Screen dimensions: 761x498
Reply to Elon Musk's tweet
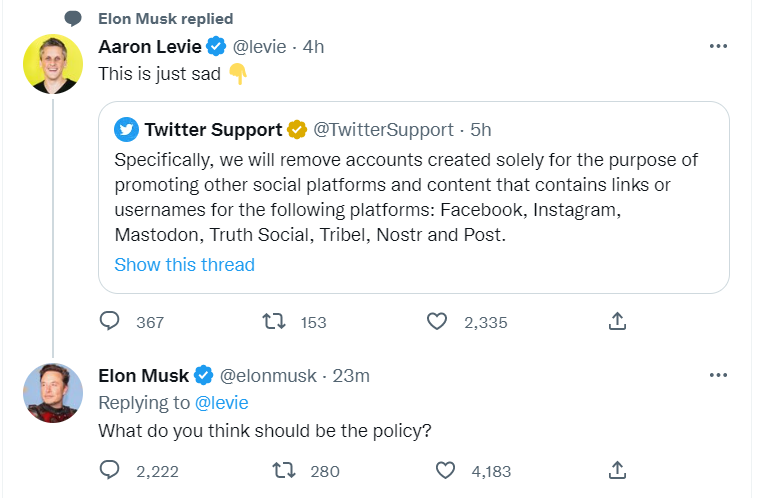[x=110, y=470]
